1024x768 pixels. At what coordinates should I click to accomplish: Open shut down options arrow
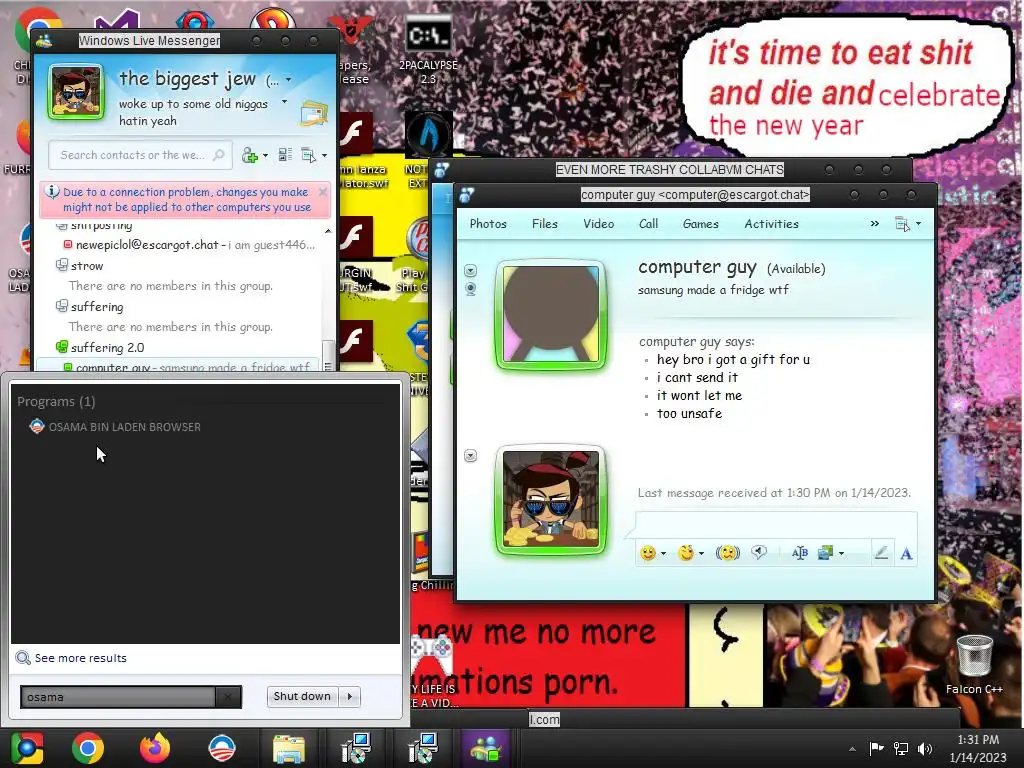click(350, 696)
